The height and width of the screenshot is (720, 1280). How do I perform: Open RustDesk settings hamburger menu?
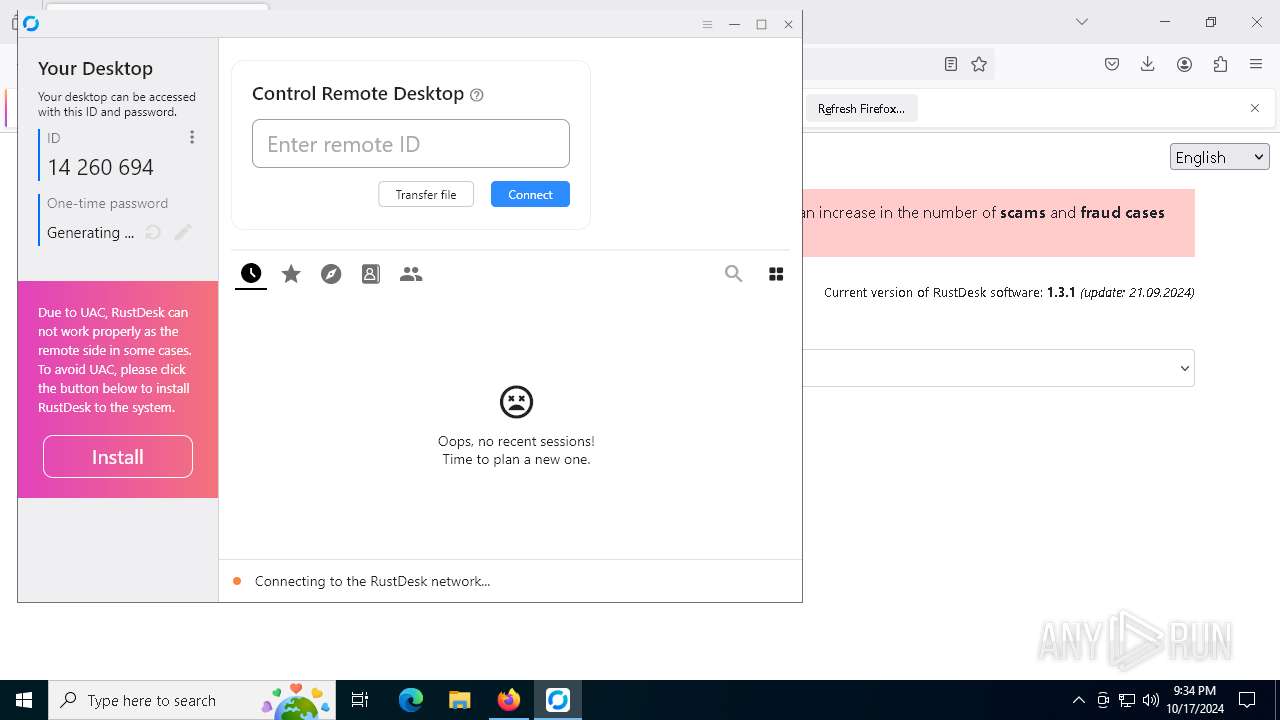pyautogui.click(x=707, y=24)
